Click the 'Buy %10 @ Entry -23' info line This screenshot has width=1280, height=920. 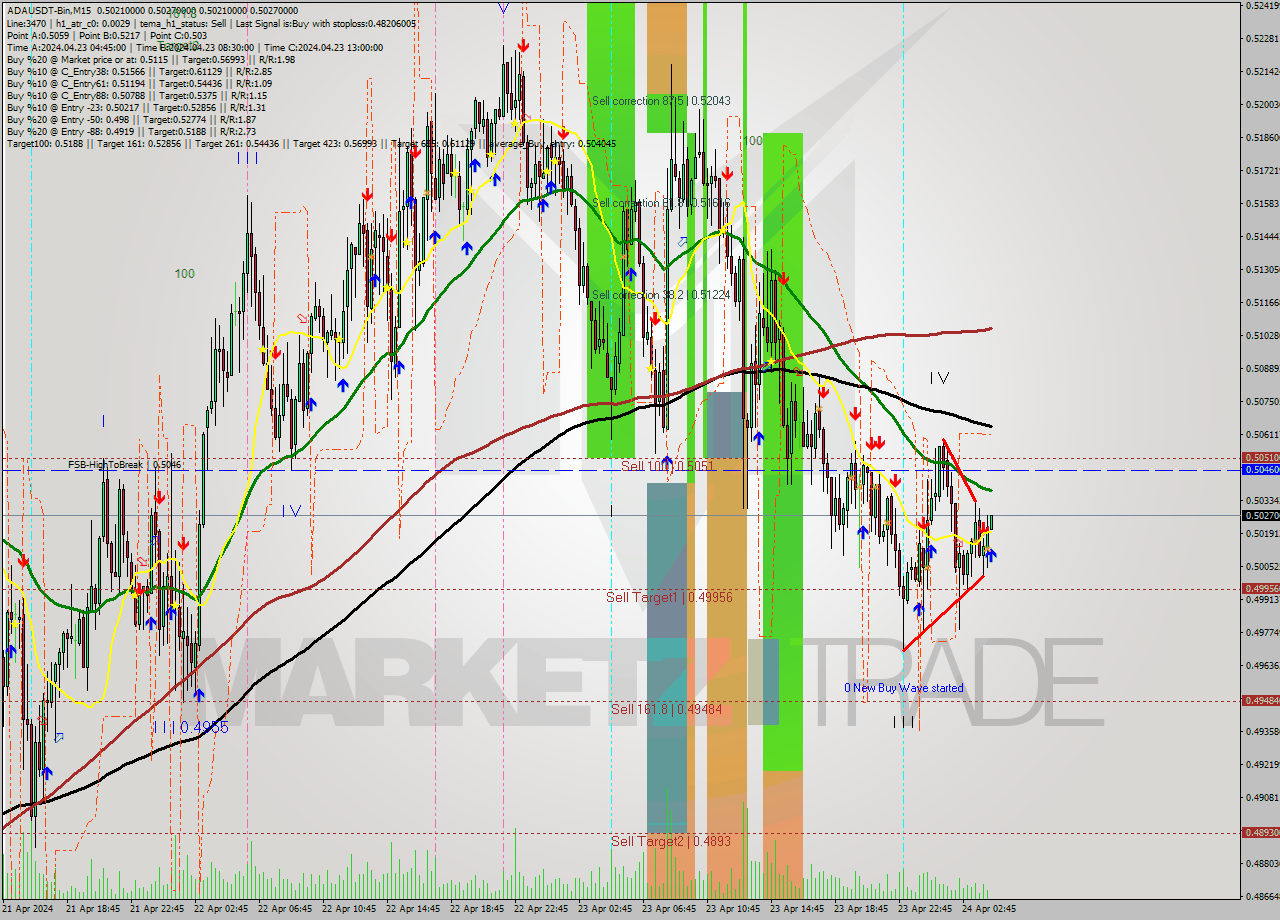[136, 108]
